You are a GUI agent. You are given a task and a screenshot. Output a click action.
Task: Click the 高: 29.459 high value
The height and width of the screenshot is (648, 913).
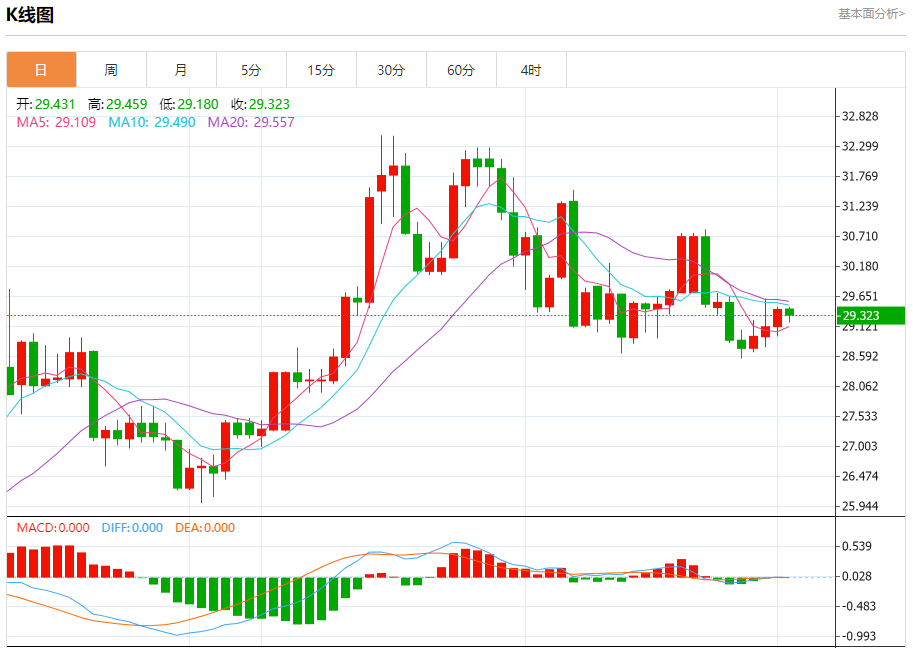pos(117,104)
